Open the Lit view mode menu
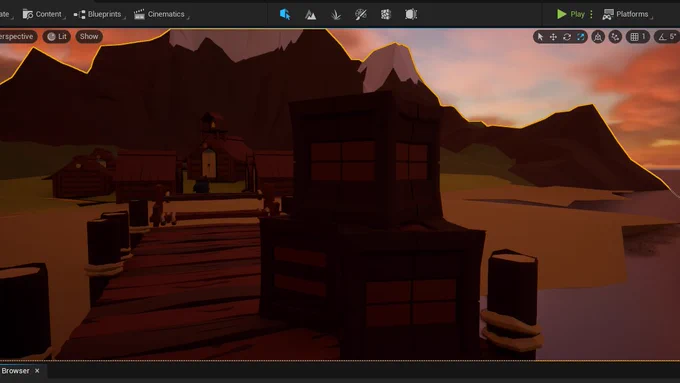This screenshot has width=680, height=383. coord(57,36)
